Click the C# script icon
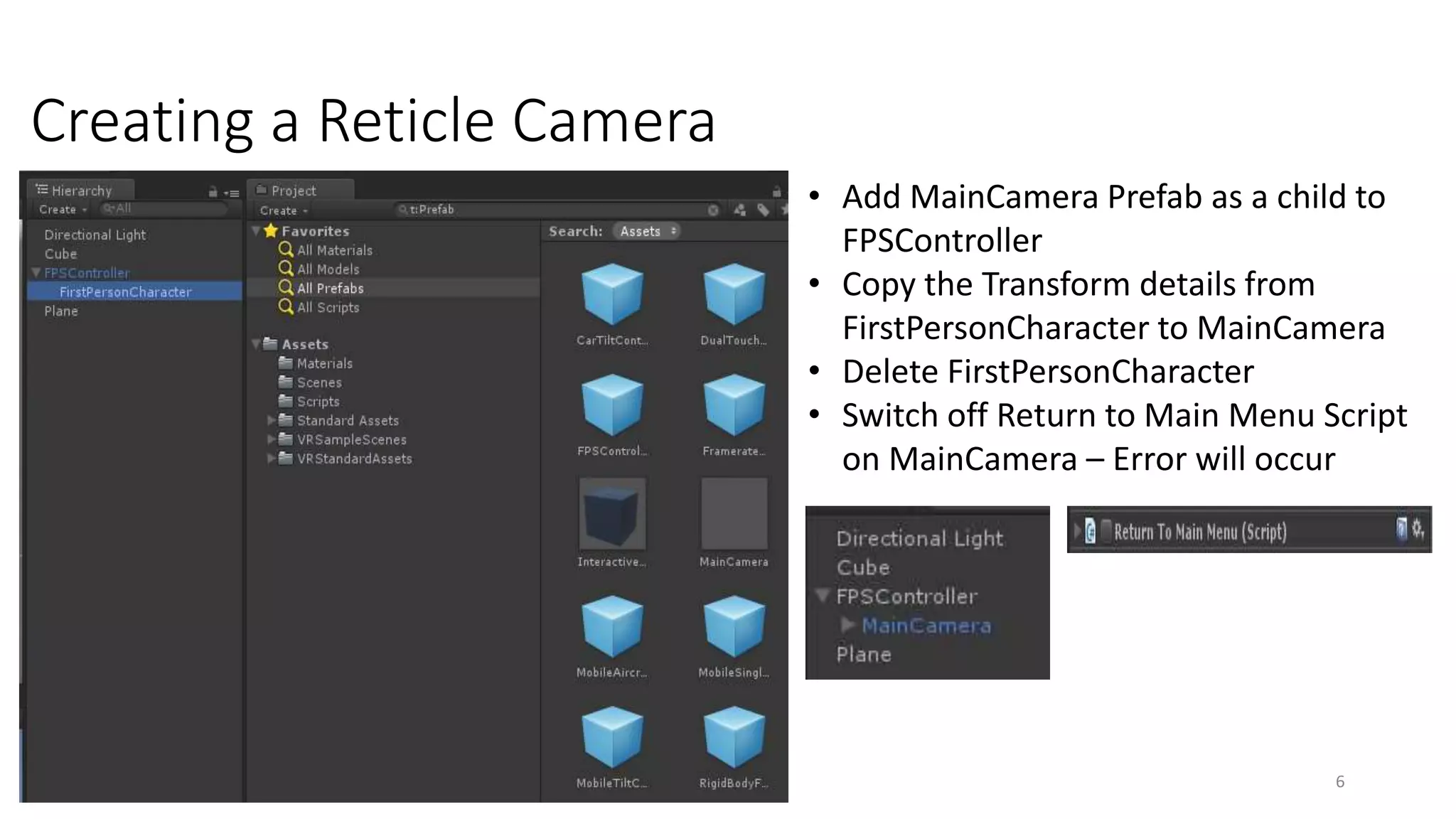 point(1090,531)
